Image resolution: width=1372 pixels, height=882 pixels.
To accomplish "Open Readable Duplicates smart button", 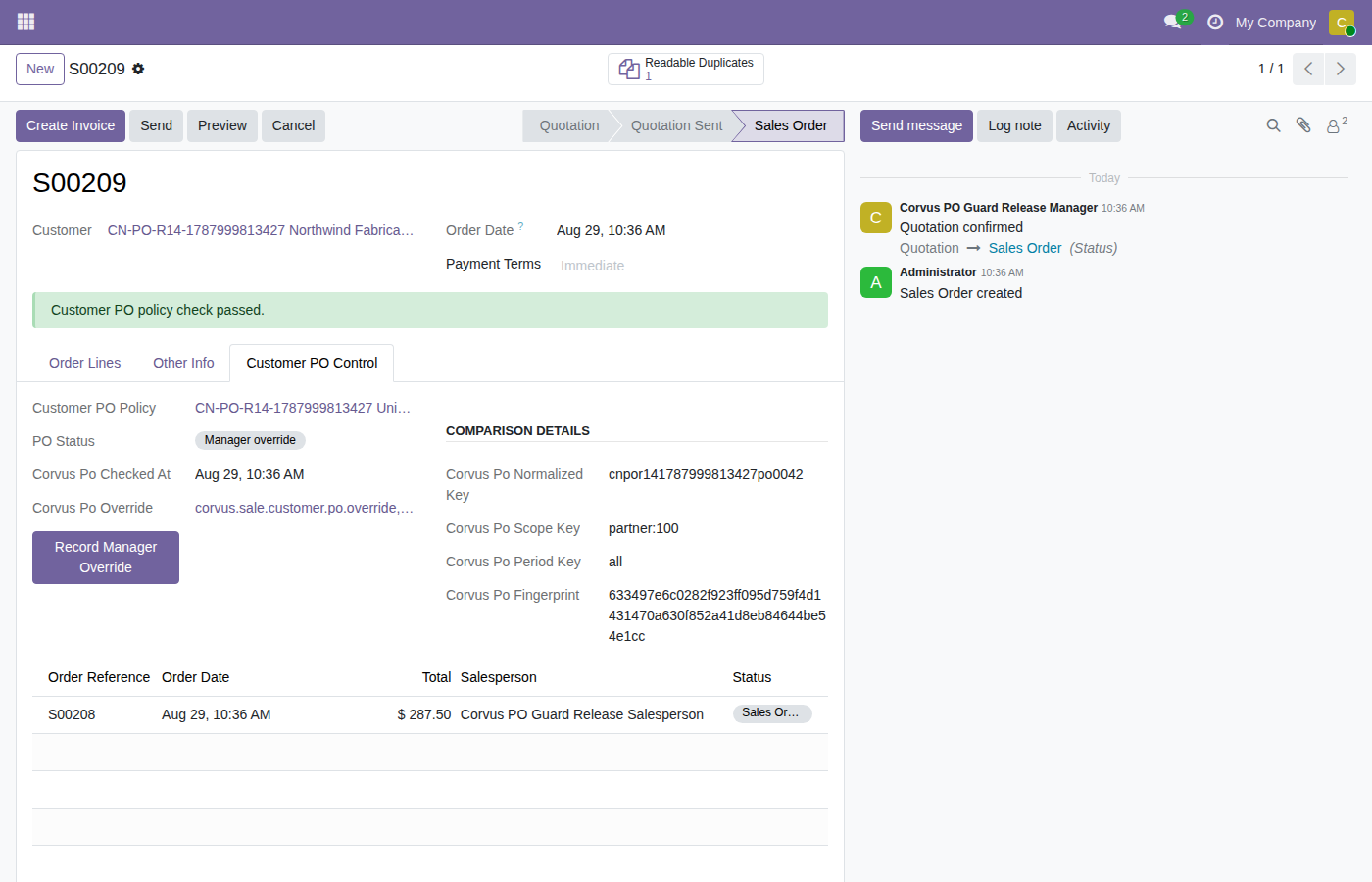I will [686, 69].
